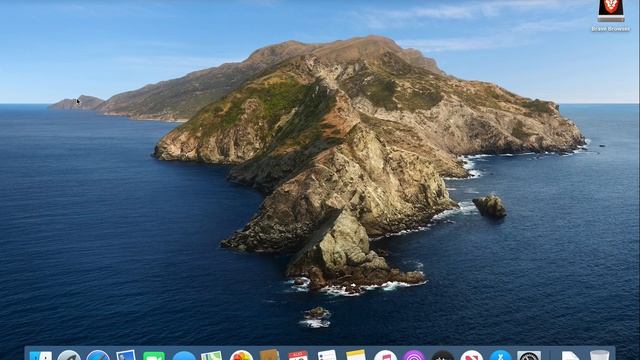Image resolution: width=640 pixels, height=360 pixels.
Task: Open Messages blue bubble icon in Dock
Action: 184,355
